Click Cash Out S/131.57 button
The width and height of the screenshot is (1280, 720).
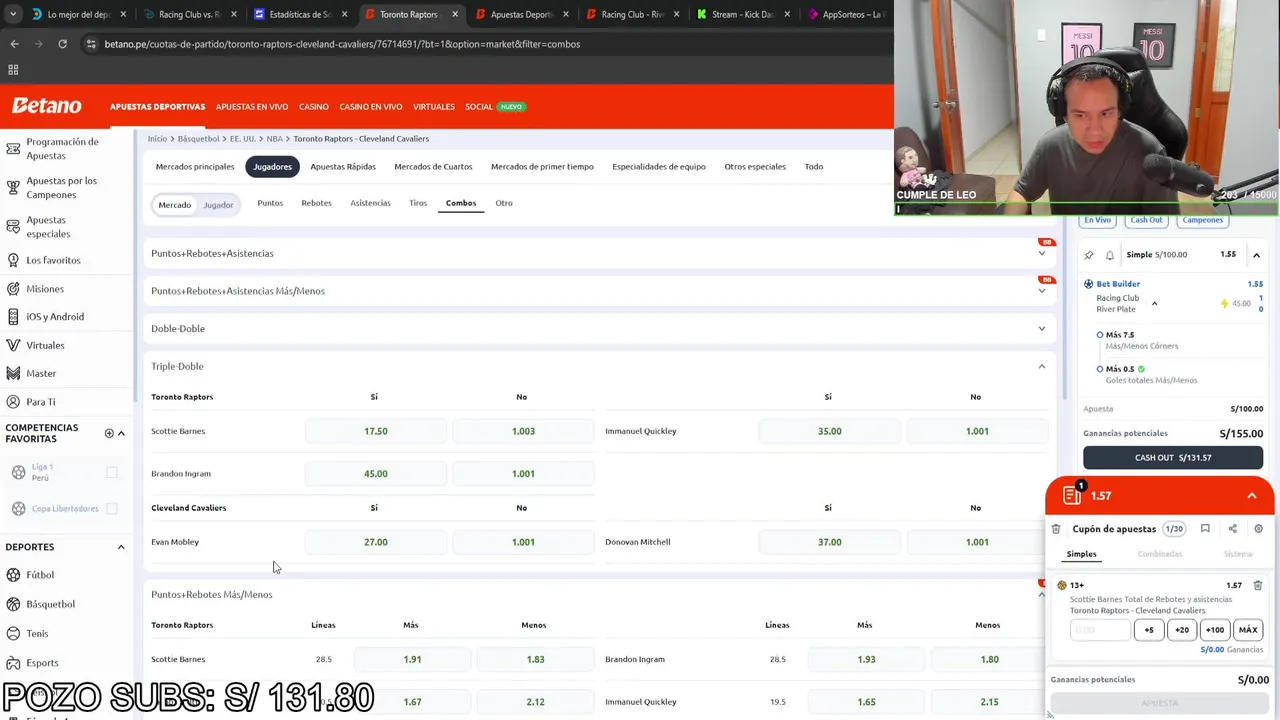coord(1173,458)
